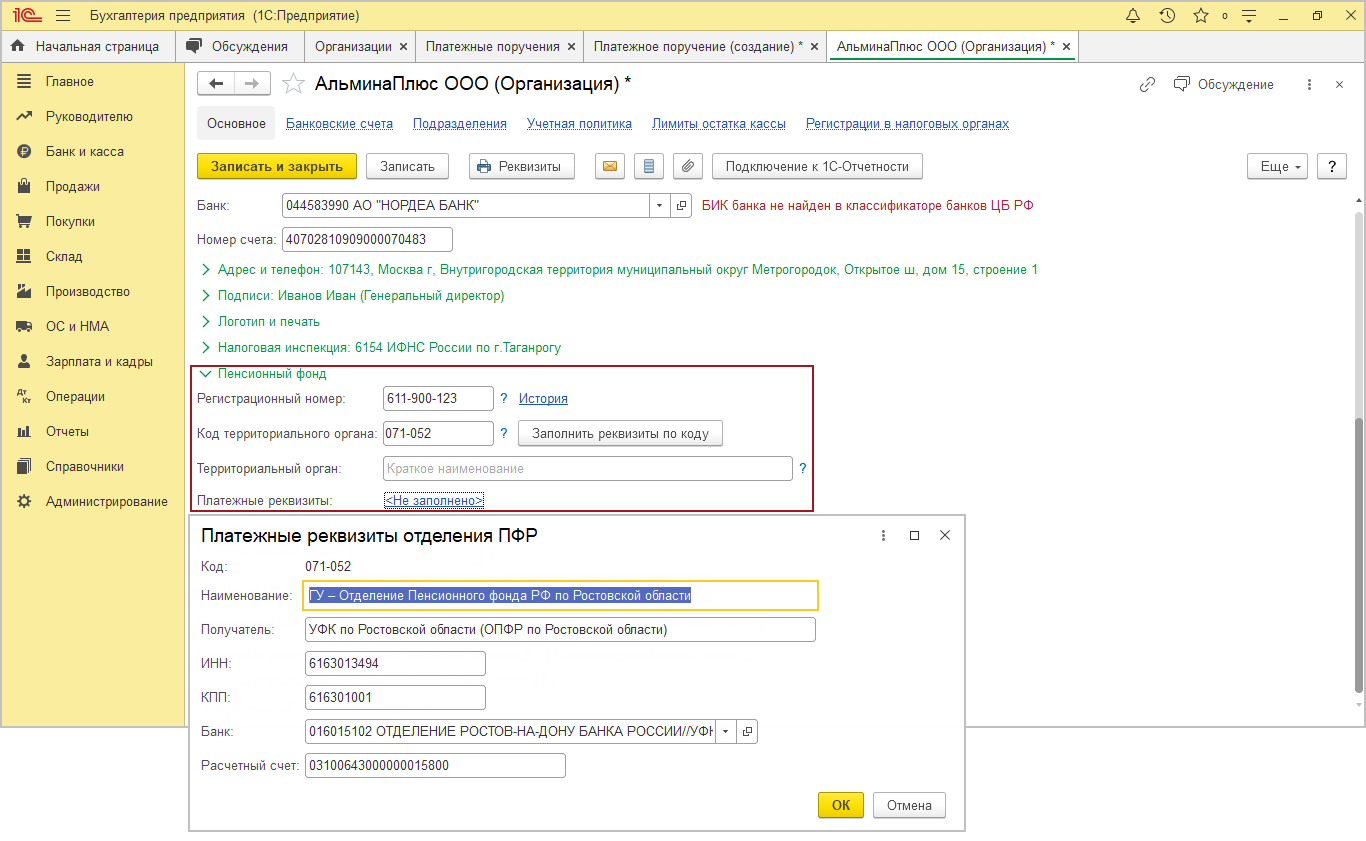The width and height of the screenshot is (1366, 841).
Task: Expand Подписи section
Action: click(x=353, y=296)
